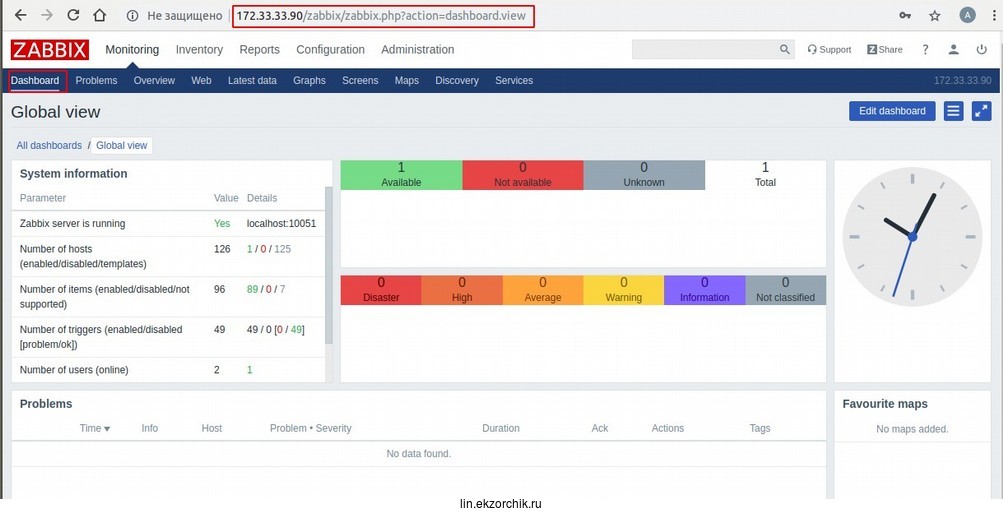
Task: Go to All dashboards link
Action: click(49, 146)
